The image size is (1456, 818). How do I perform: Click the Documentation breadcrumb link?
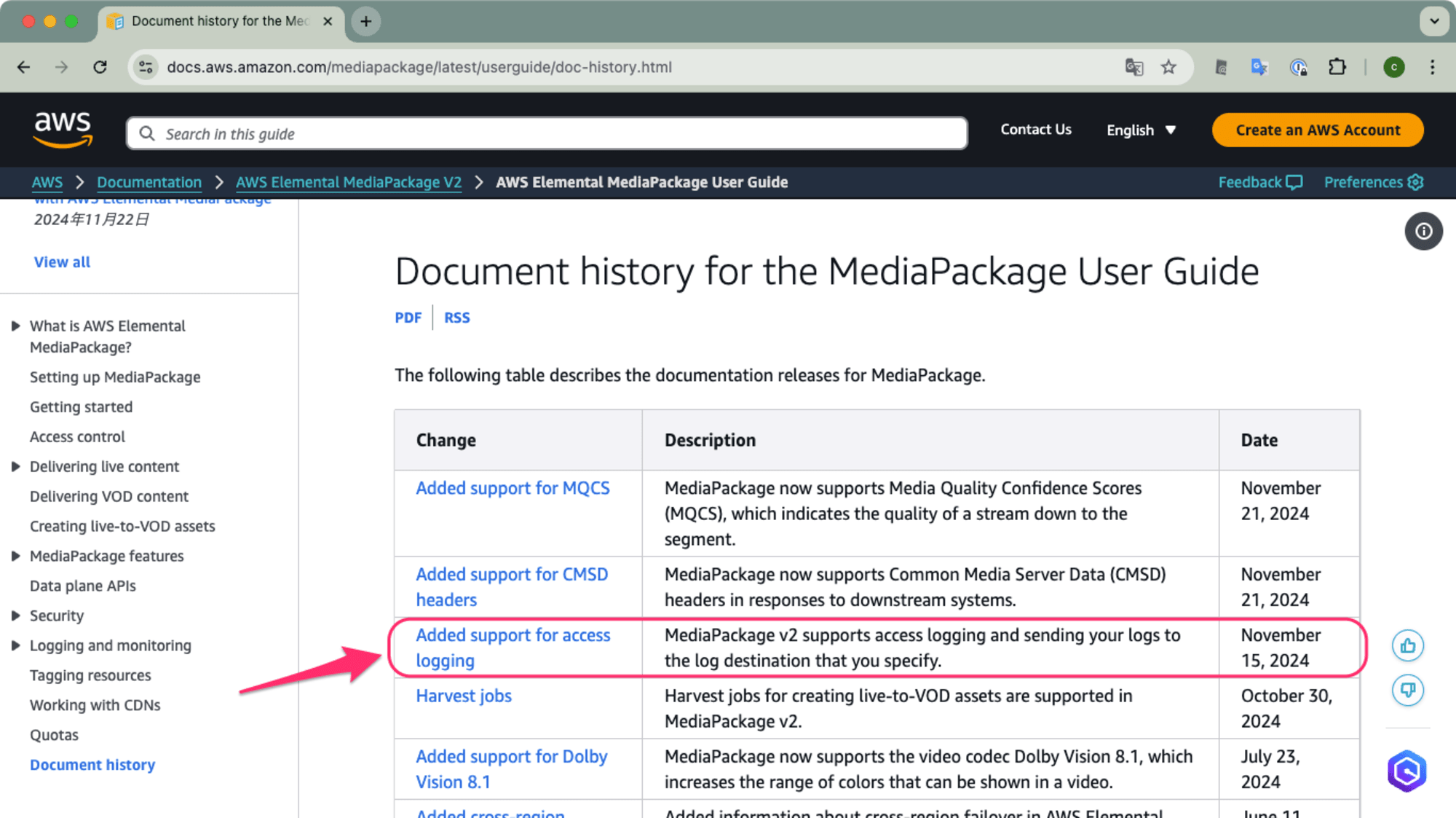149,183
